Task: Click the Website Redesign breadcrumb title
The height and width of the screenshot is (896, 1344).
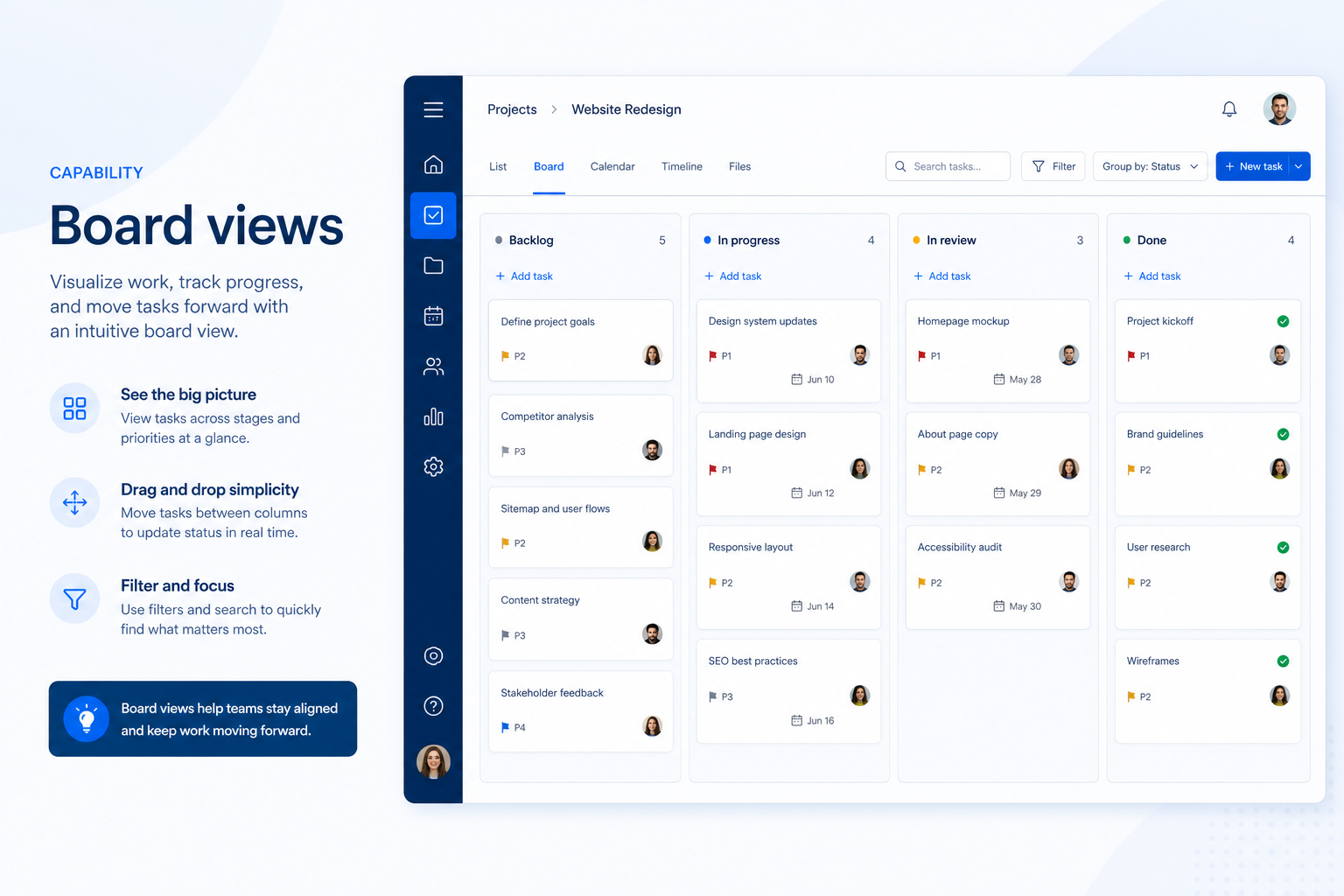Action: pyautogui.click(x=626, y=109)
